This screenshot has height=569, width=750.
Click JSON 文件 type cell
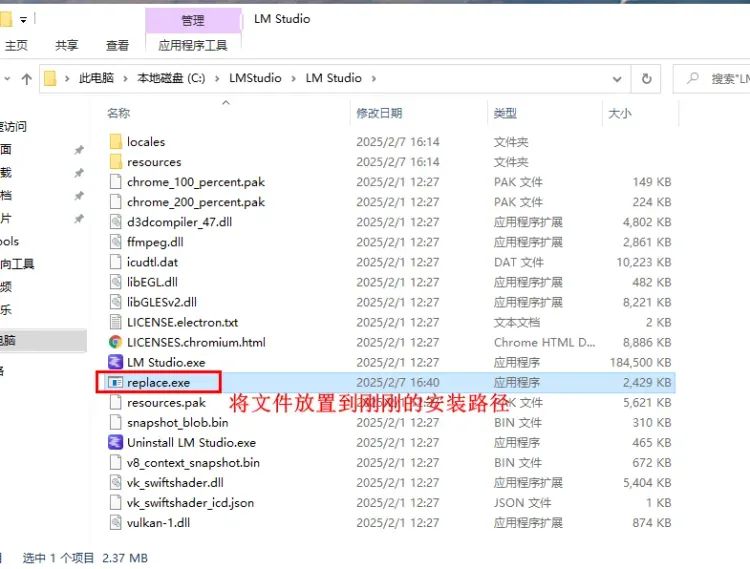522,503
